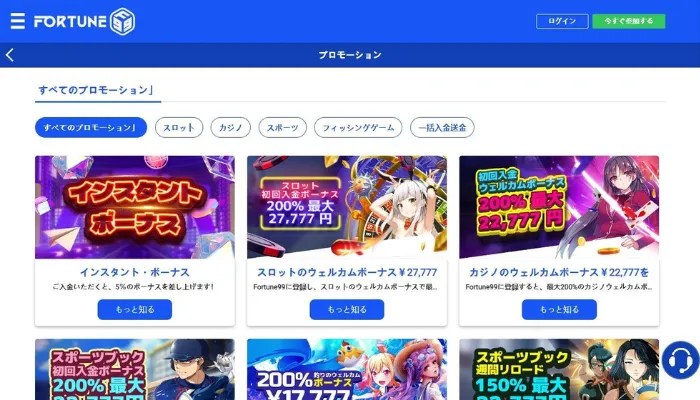Select the すべてのプロモーション underlined tab
This screenshot has height=400, width=700.
[x=98, y=91]
